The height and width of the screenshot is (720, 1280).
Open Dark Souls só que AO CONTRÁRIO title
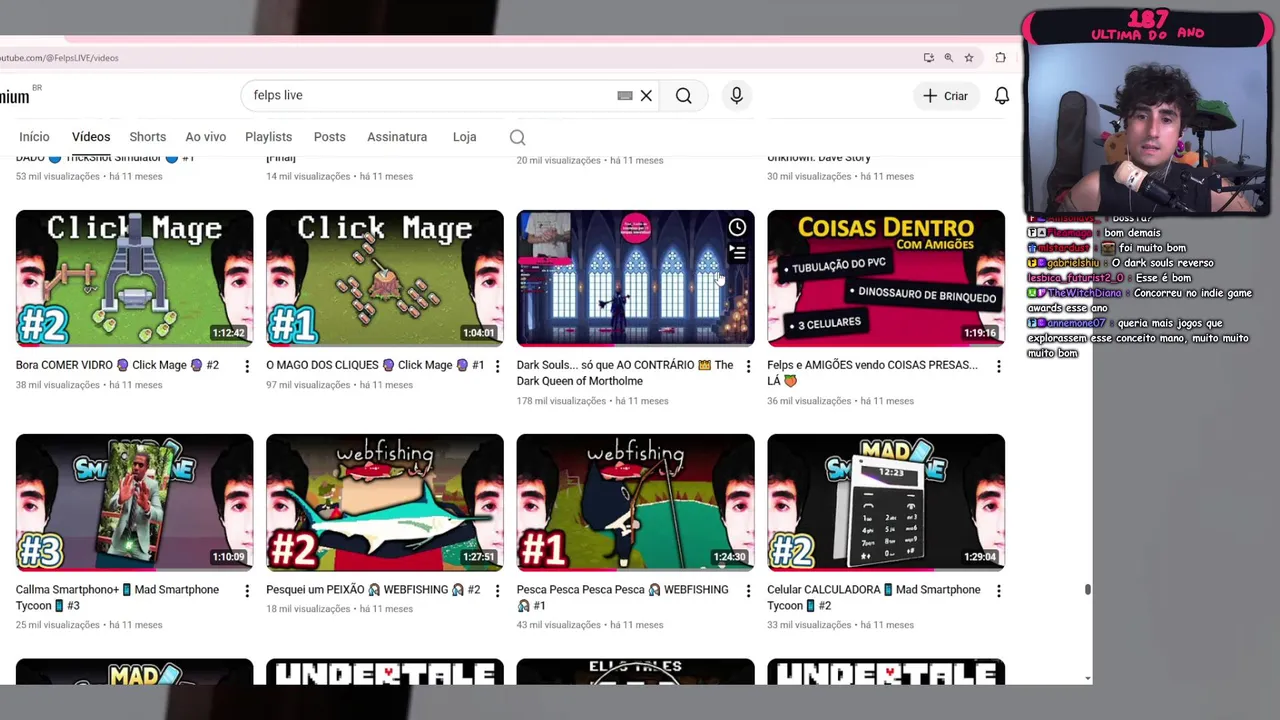[x=625, y=373]
